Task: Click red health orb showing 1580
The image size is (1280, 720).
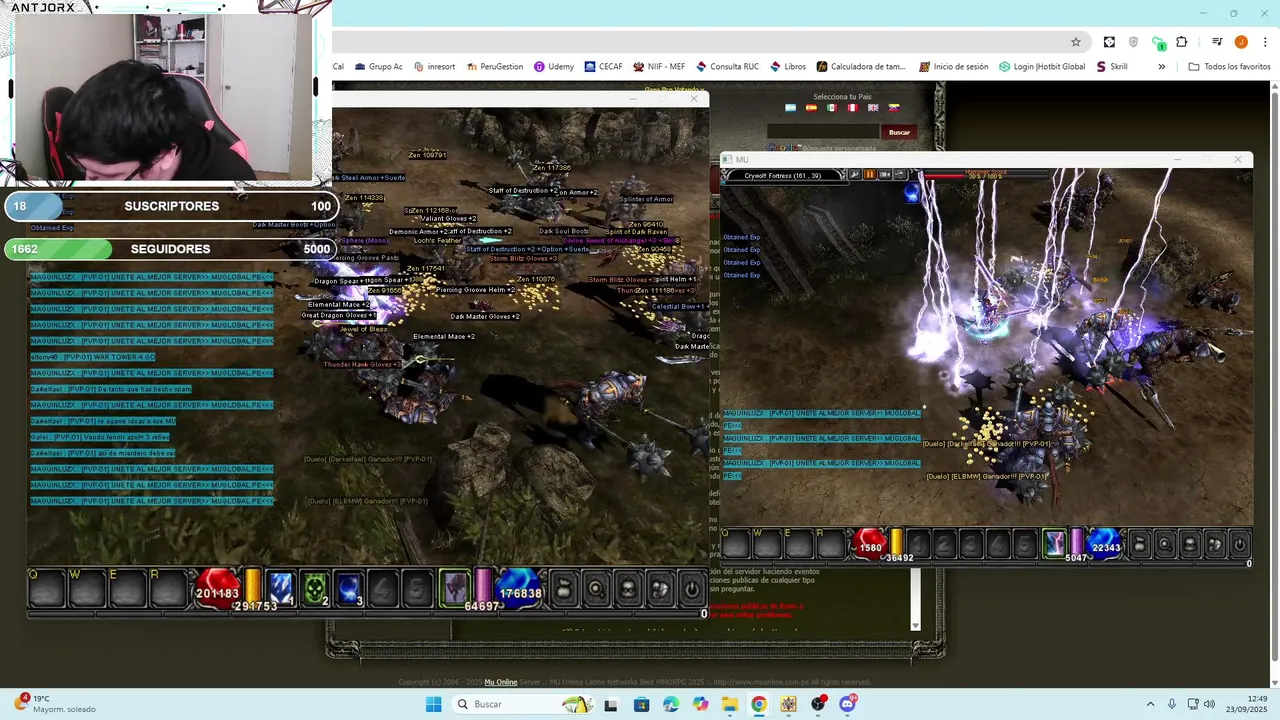Action: coord(870,545)
